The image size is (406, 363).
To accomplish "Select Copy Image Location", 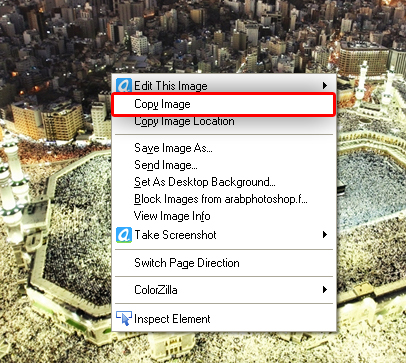I will click(223, 121).
